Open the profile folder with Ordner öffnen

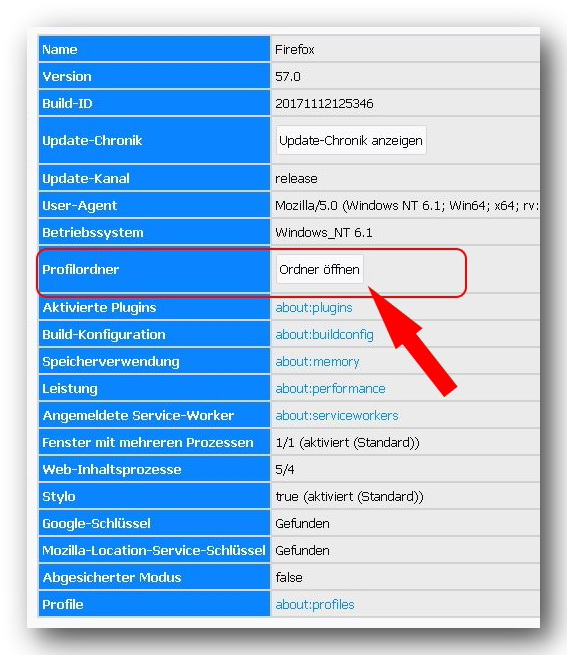pyautogui.click(x=320, y=269)
